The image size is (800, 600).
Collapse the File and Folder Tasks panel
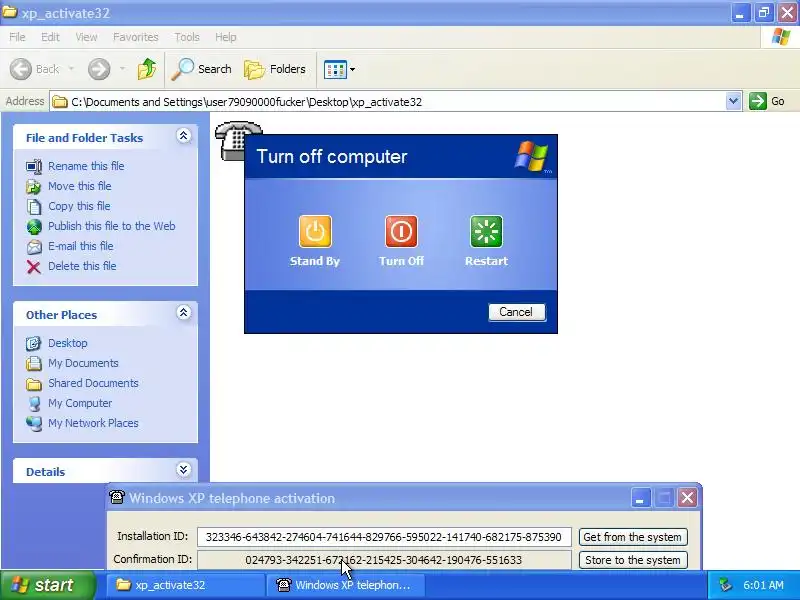point(184,136)
